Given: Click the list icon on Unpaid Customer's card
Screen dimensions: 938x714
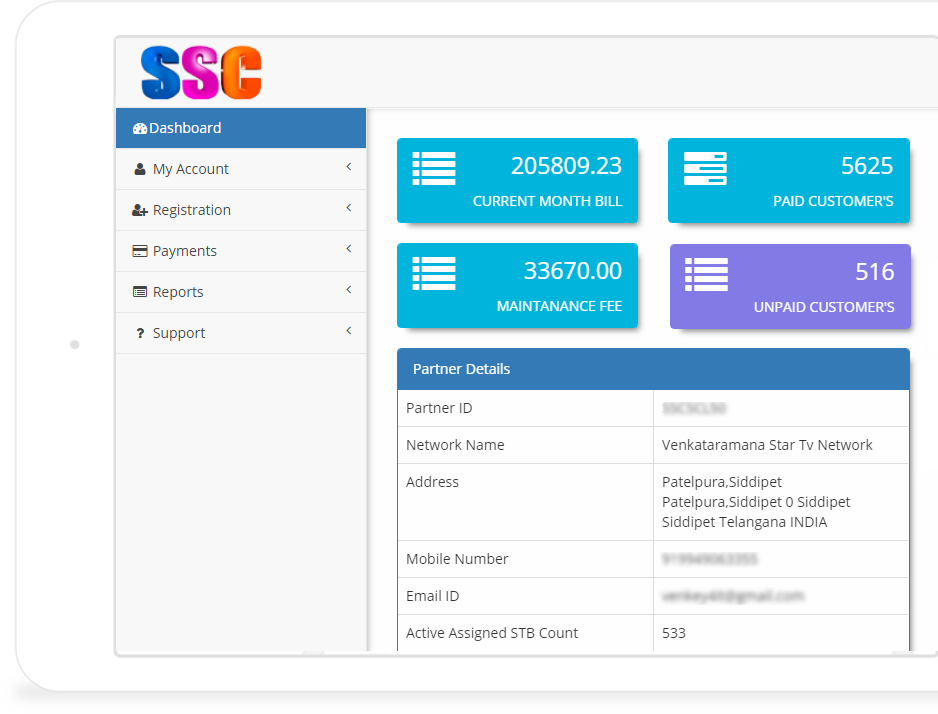Looking at the screenshot, I should click(706, 275).
